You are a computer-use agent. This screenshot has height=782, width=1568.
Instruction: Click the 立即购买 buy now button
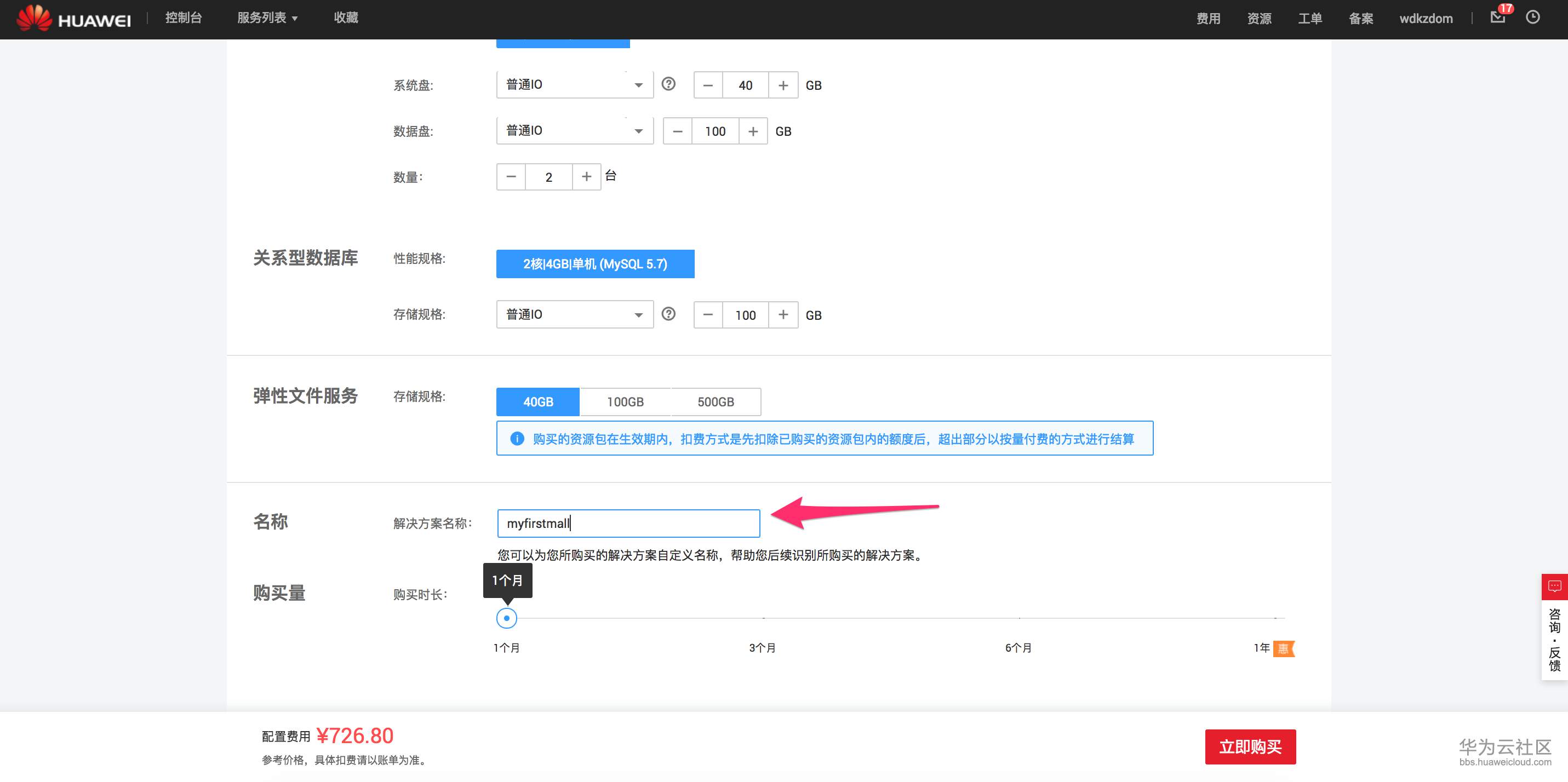1250,746
